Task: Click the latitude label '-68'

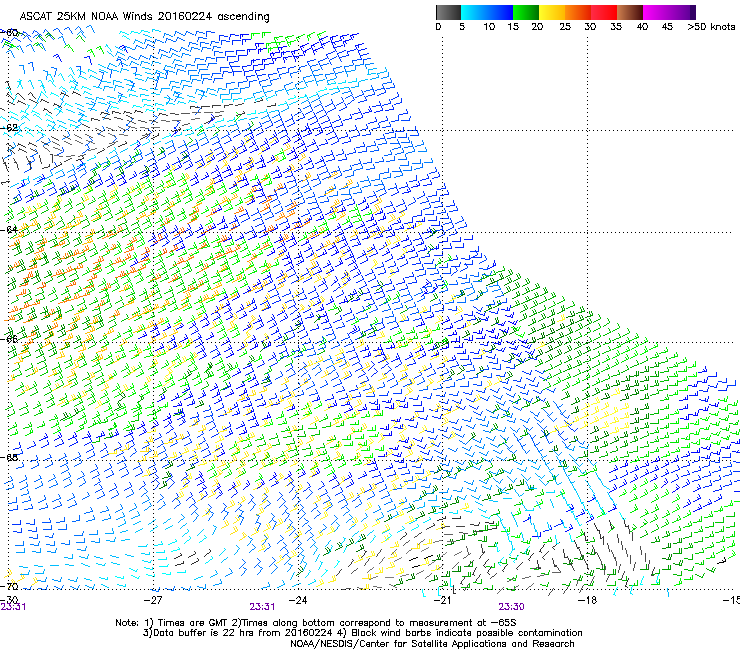Action: (x=9, y=457)
